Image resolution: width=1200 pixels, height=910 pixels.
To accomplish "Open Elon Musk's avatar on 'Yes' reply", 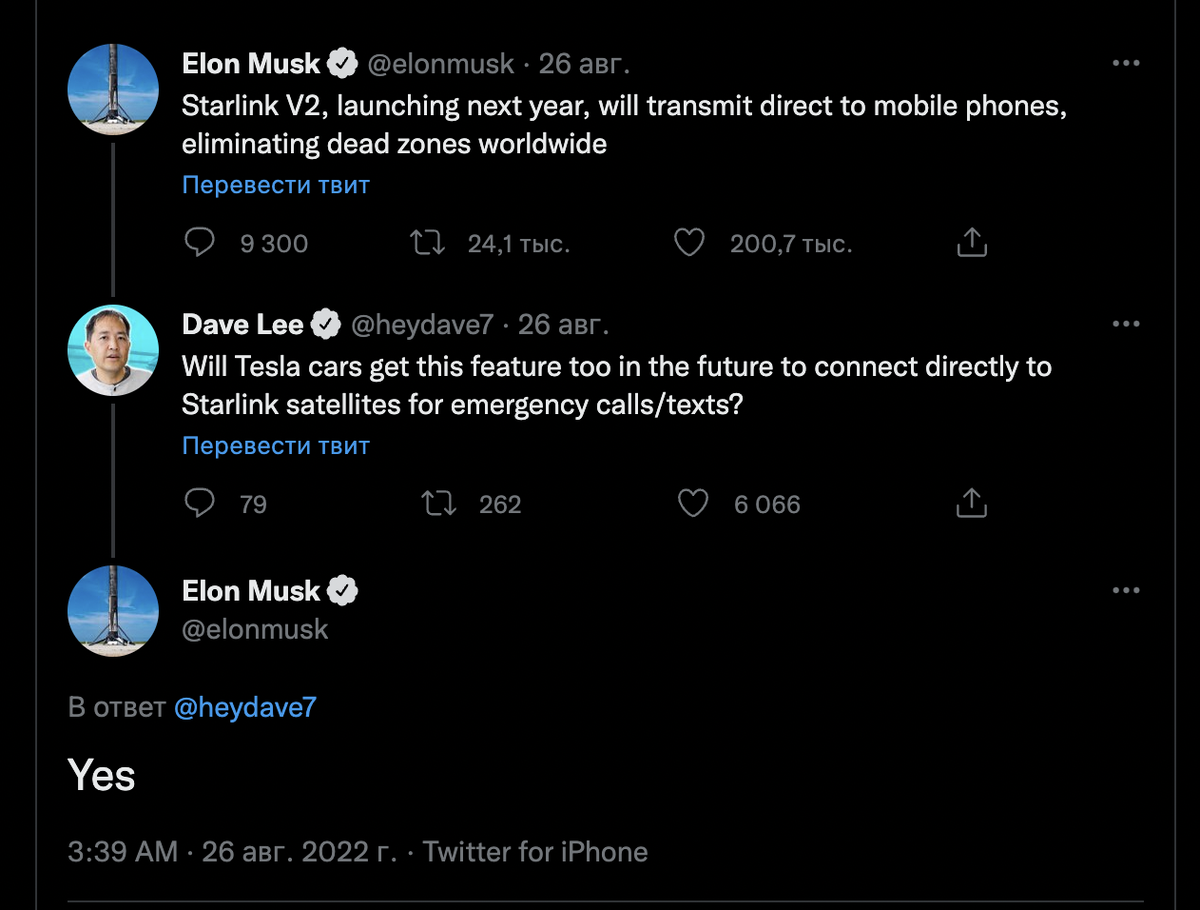I will click(113, 610).
